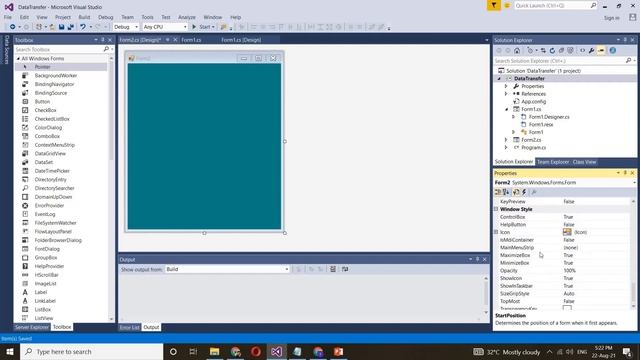Click the Show All Files icon in Solution Explorer

[570, 51]
